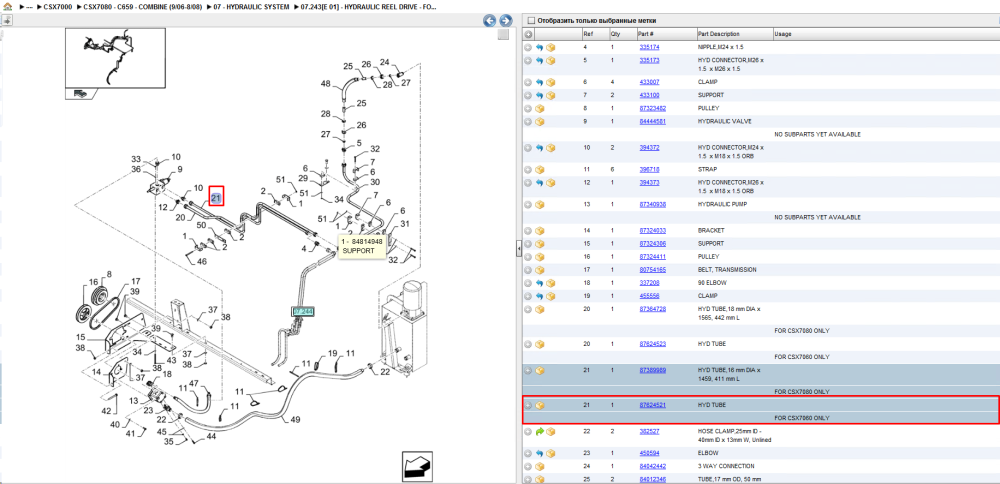Open part number link 87624521
The height and width of the screenshot is (484, 1000).
pos(652,405)
